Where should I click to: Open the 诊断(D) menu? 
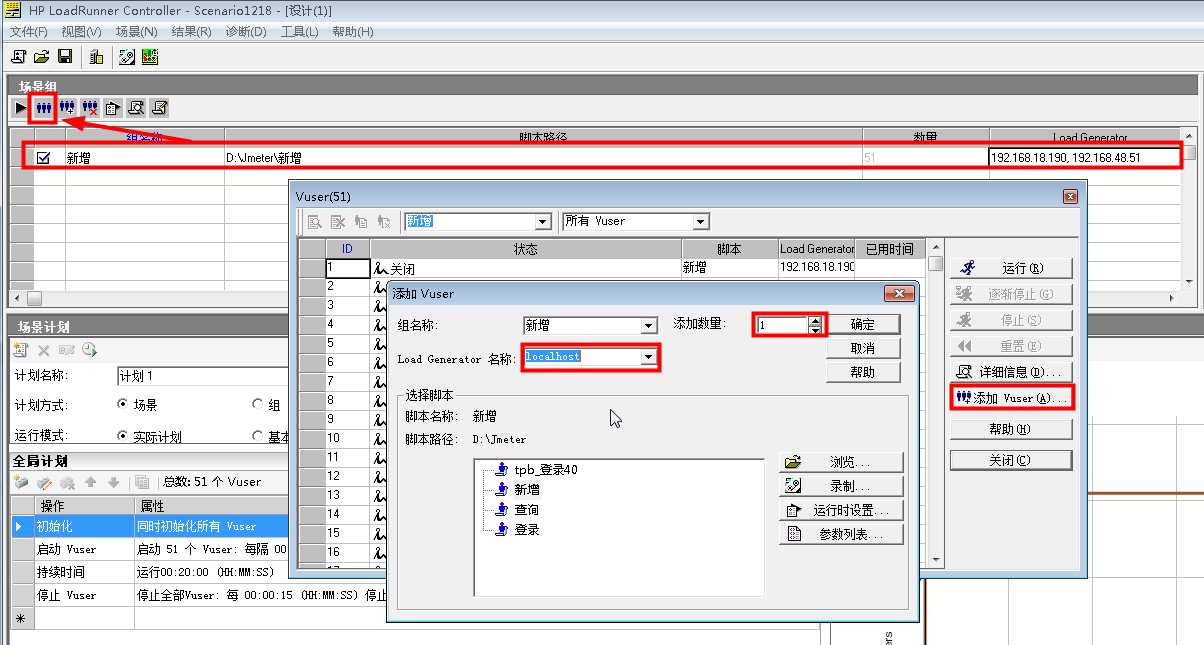[246, 32]
